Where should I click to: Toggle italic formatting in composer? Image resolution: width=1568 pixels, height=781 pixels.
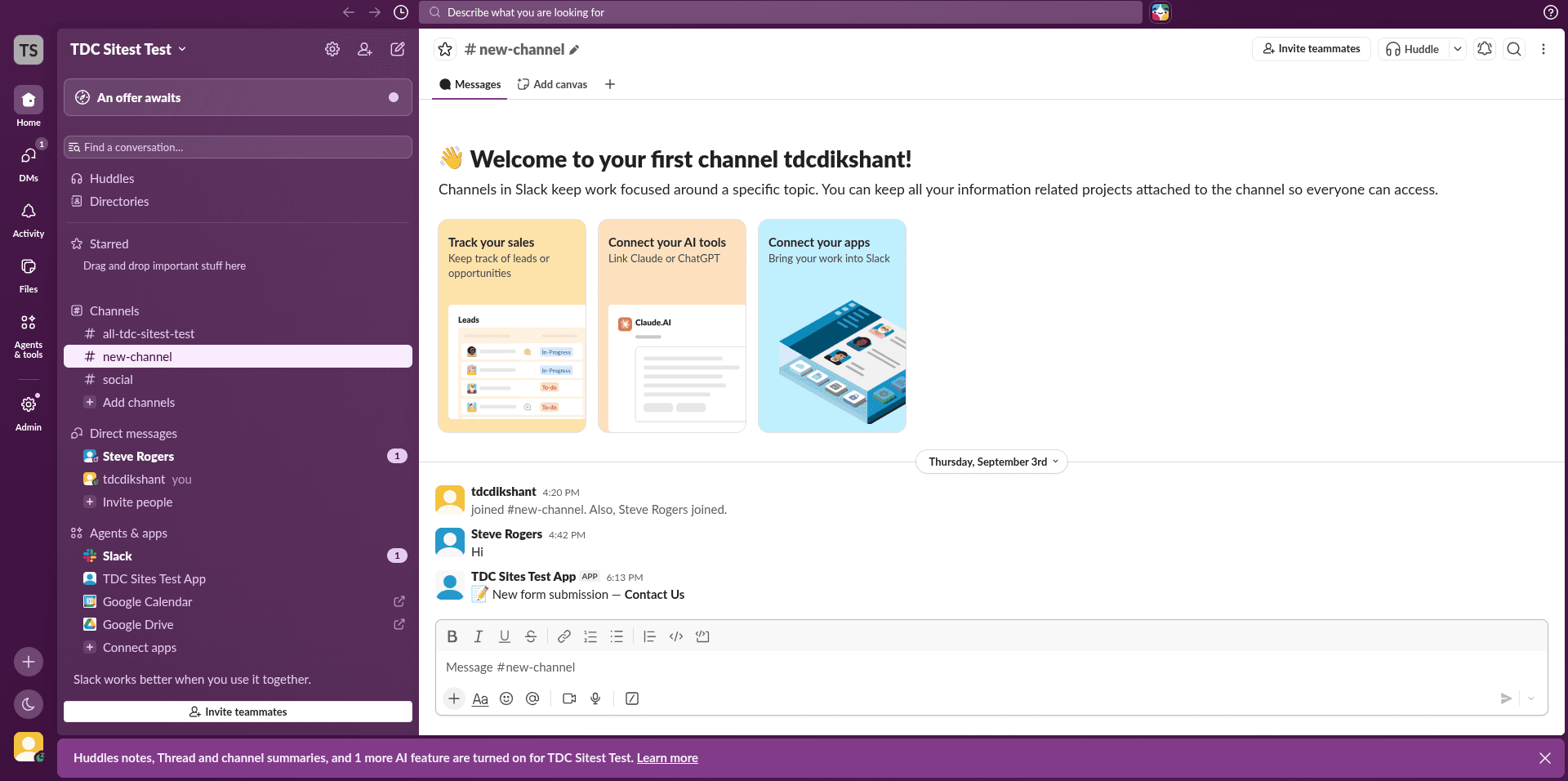tap(479, 636)
